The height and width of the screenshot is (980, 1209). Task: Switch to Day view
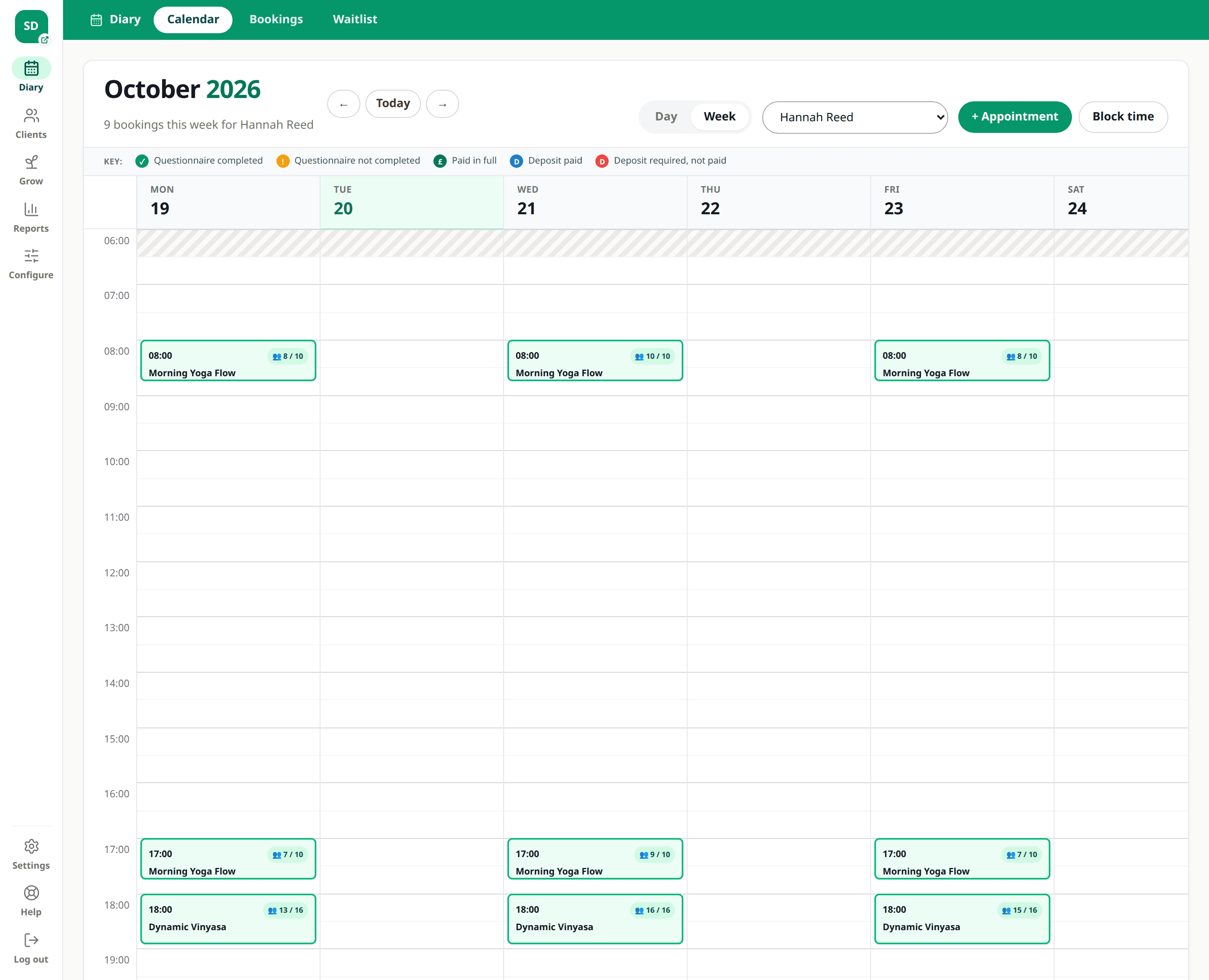(x=666, y=117)
